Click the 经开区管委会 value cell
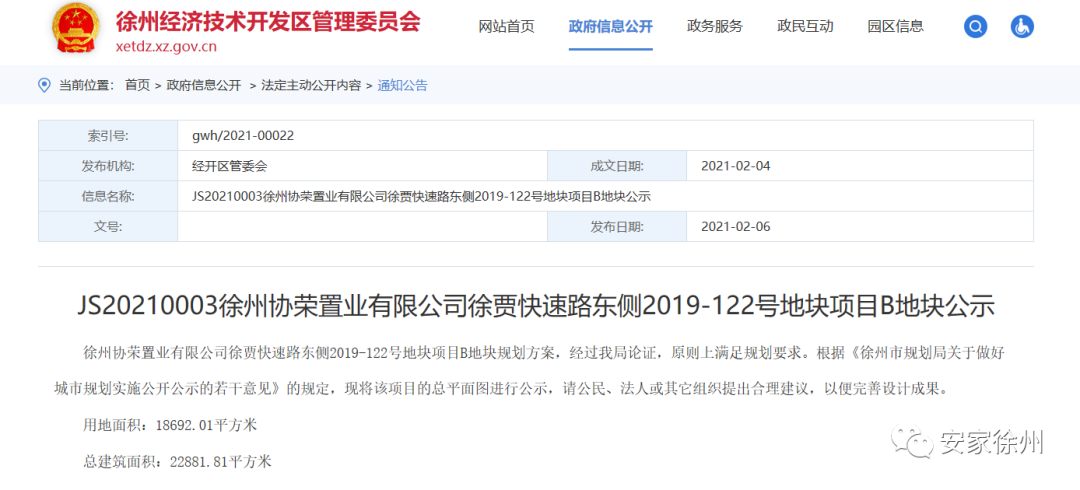 tap(362, 166)
